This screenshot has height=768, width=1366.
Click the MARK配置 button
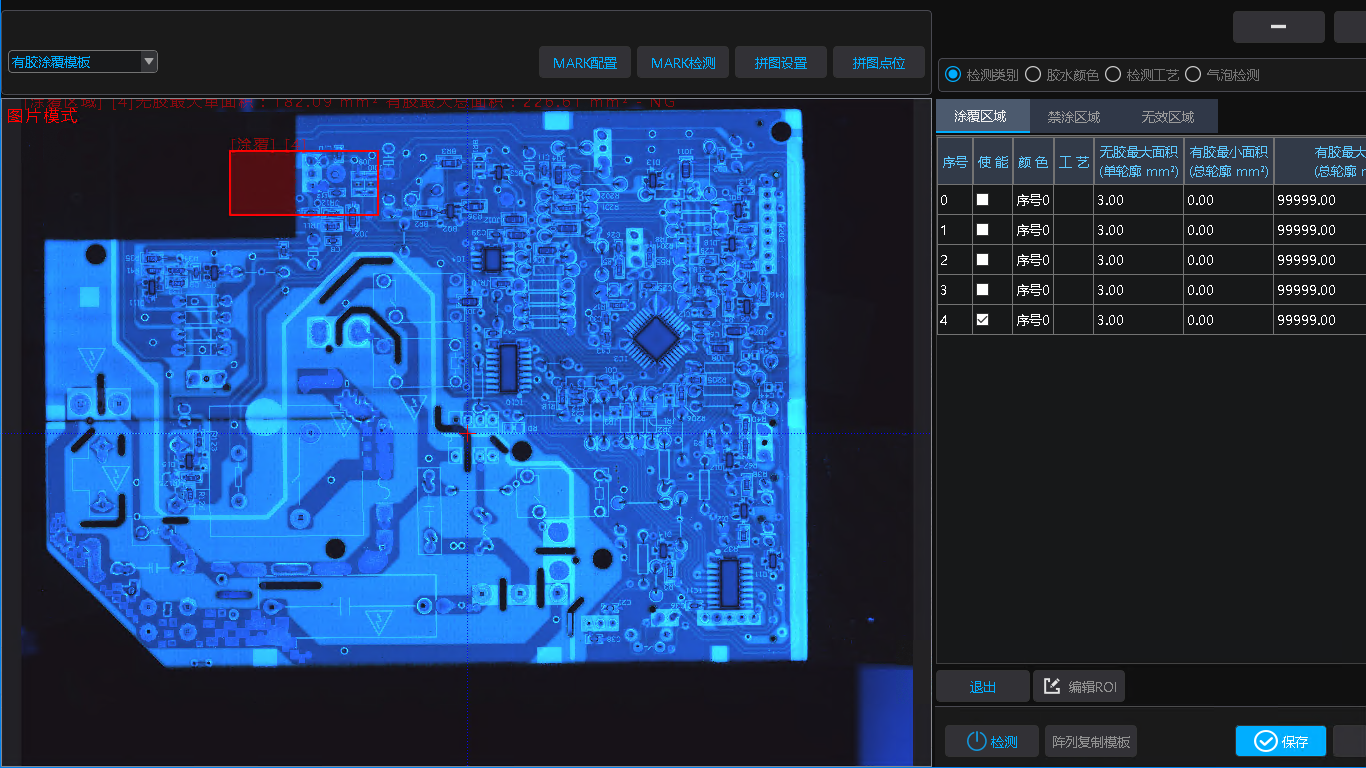[585, 63]
